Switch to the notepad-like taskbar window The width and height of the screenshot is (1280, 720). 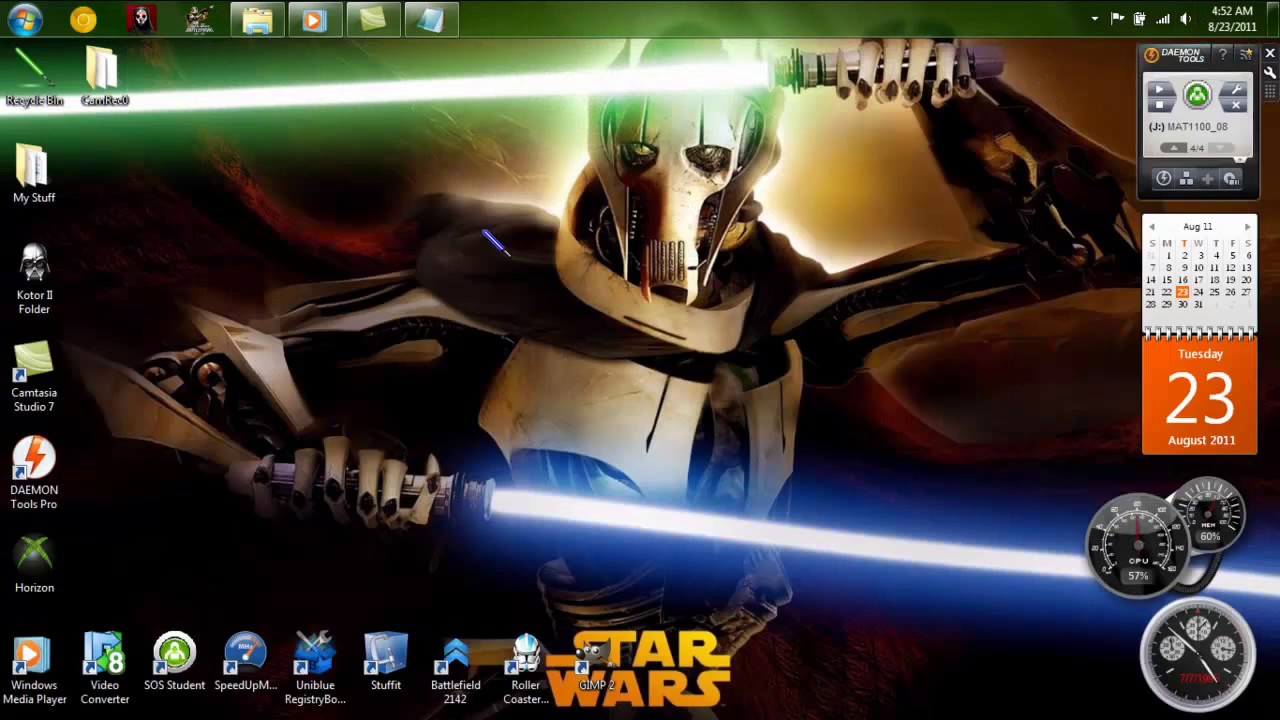coord(431,19)
